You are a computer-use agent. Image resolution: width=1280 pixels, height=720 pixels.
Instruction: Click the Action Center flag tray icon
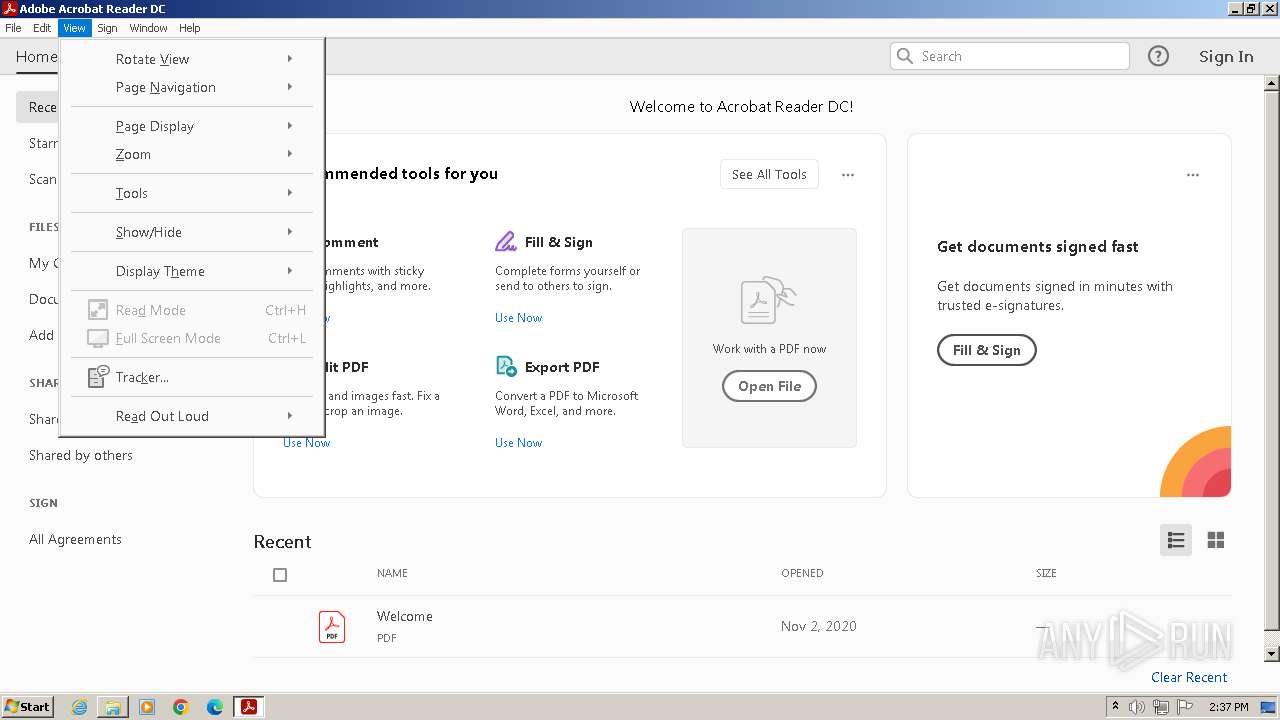pos(1185,707)
